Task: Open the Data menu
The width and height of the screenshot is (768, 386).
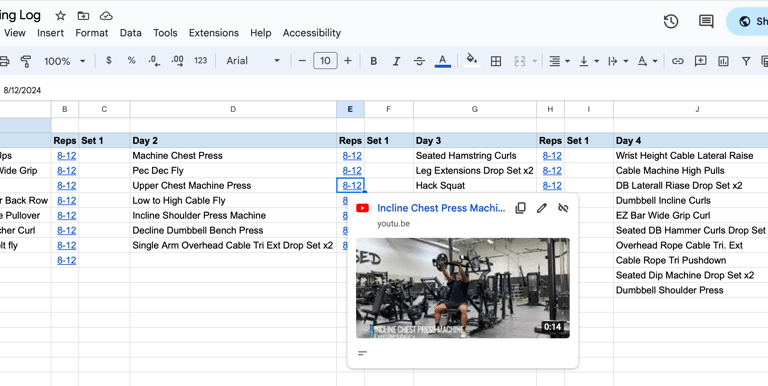Action: 131,33
